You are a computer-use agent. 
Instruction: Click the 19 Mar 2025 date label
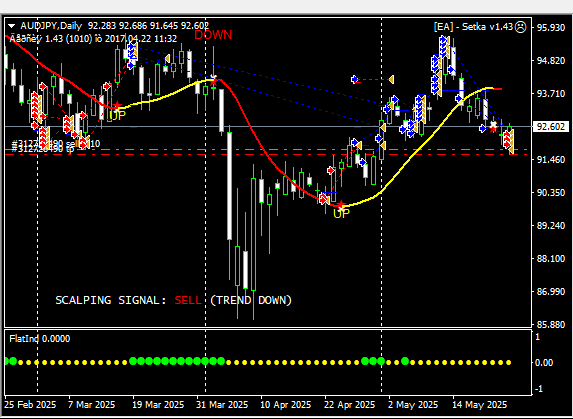click(x=158, y=405)
